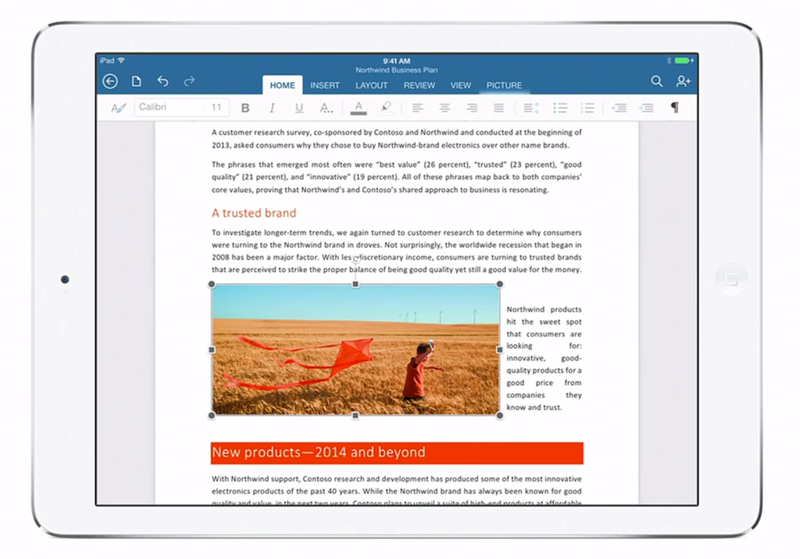Show paragraph marks with pilcrow icon
800x559 pixels.
(x=674, y=108)
